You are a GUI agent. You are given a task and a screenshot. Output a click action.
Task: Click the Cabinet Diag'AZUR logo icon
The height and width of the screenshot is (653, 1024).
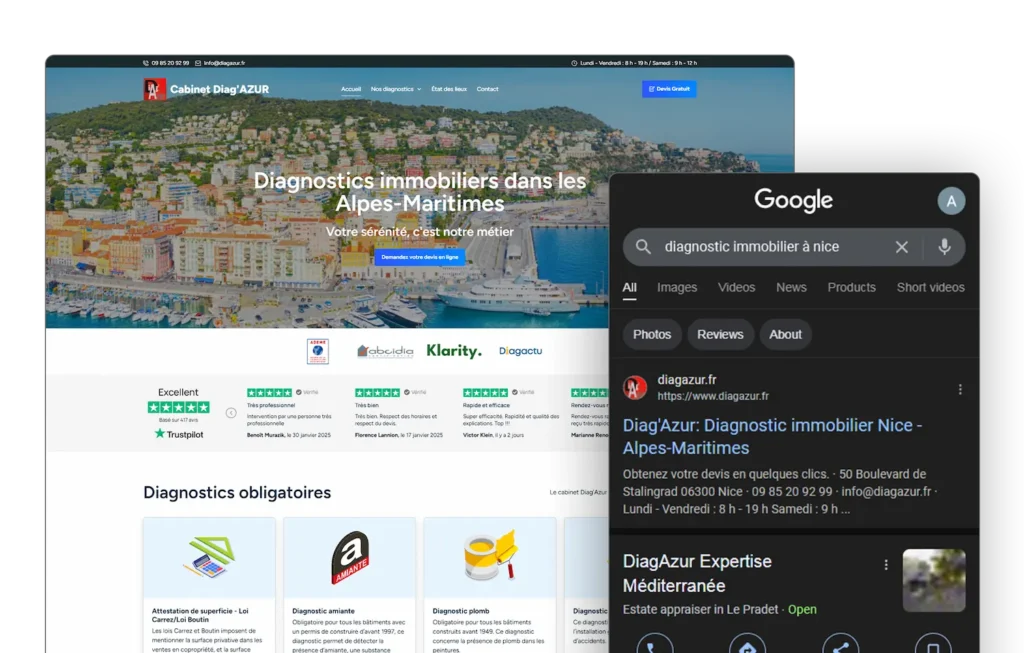click(154, 89)
